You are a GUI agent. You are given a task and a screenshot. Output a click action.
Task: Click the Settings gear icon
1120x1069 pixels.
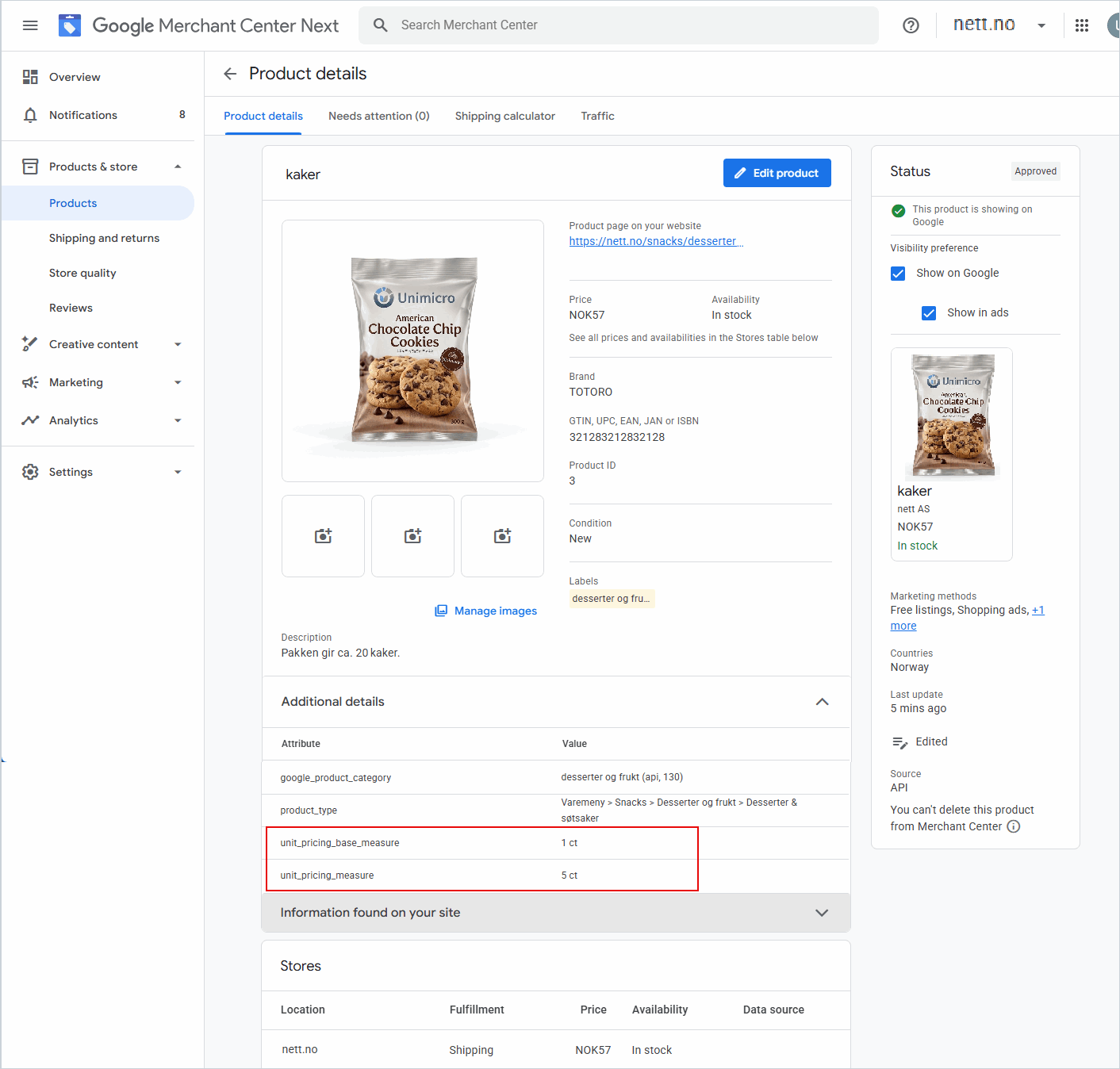[x=30, y=472]
